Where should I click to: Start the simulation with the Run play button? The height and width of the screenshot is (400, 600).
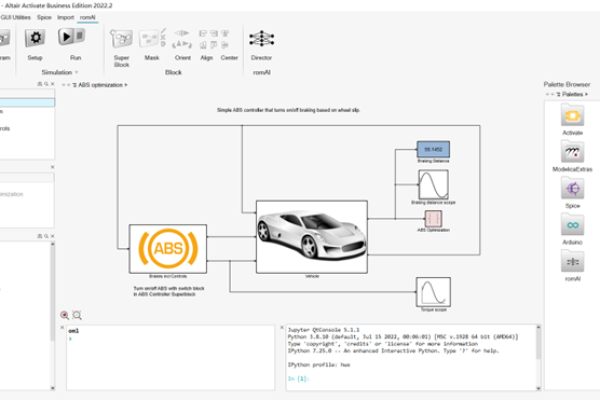click(66, 37)
